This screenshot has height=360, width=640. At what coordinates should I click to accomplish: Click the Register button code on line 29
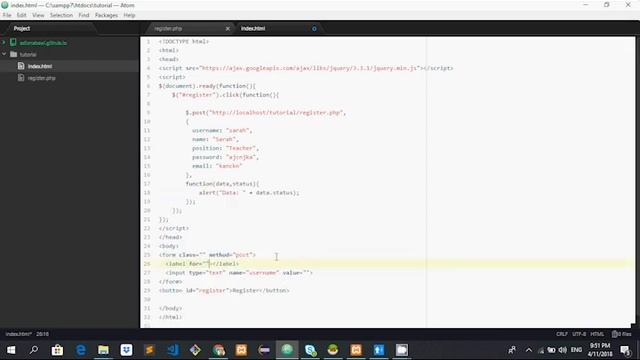click(x=224, y=291)
